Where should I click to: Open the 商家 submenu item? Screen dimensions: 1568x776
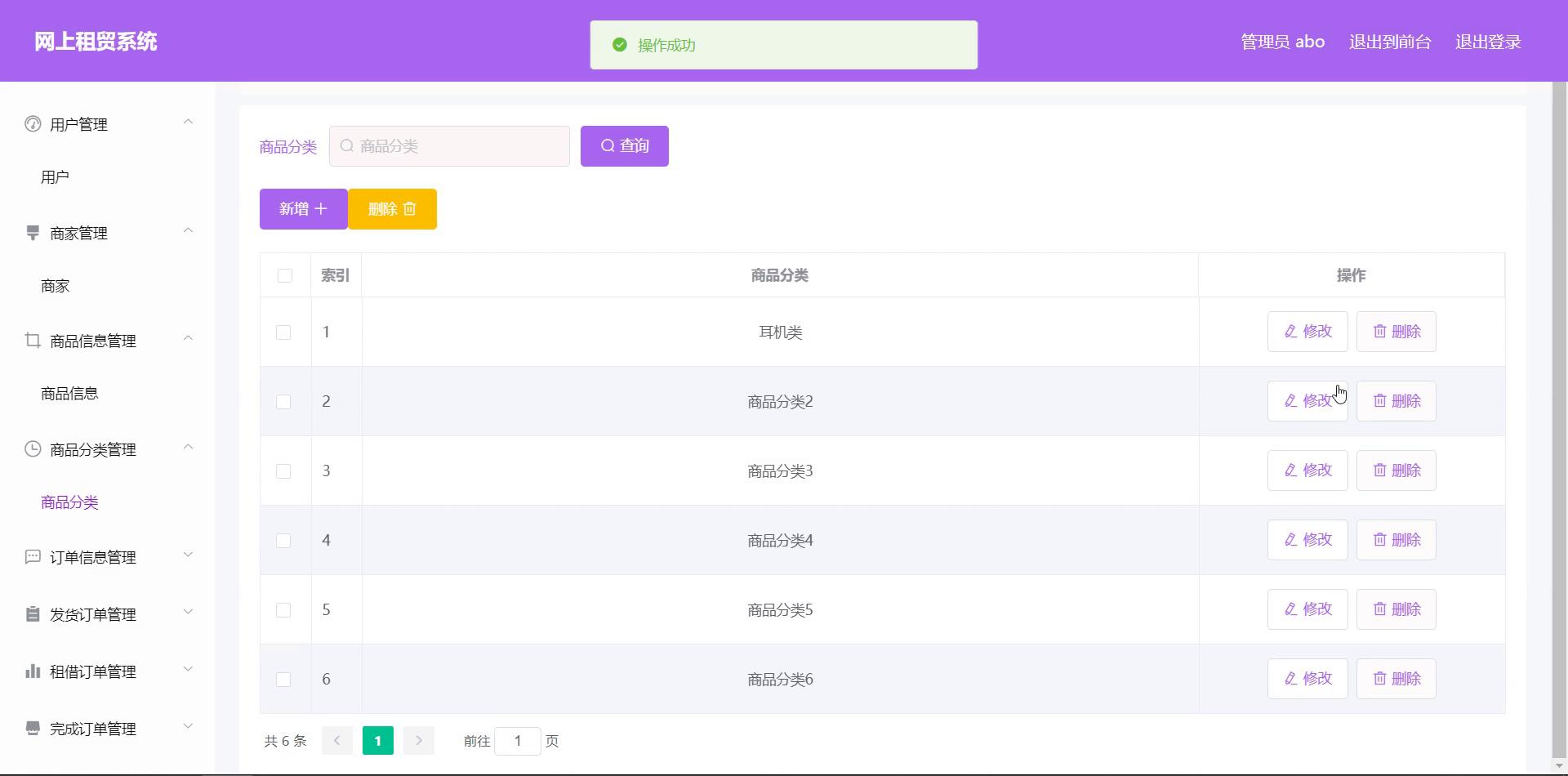coord(56,286)
